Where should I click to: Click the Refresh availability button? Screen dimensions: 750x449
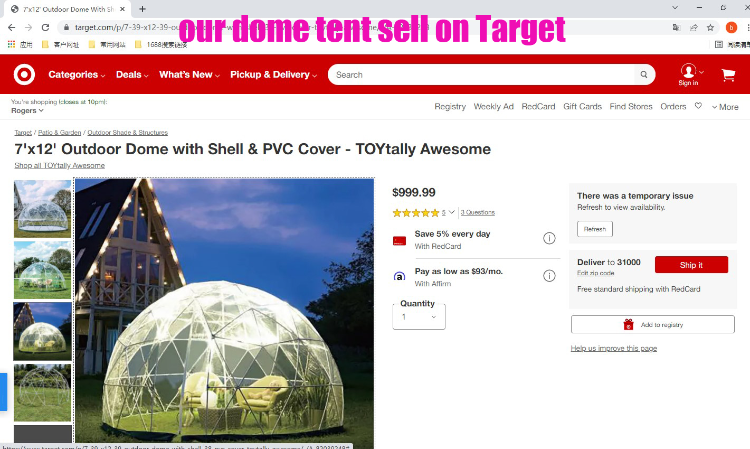coord(595,229)
